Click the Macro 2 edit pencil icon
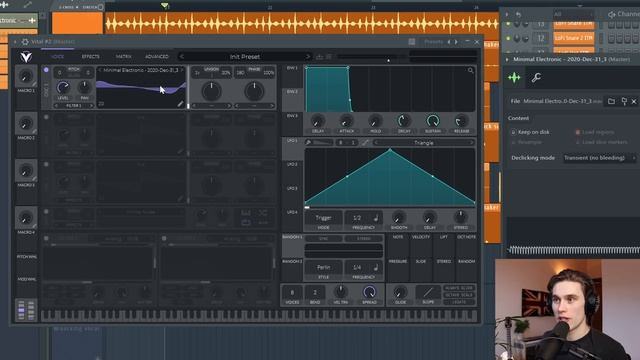This screenshot has width=640, height=360. point(35,131)
